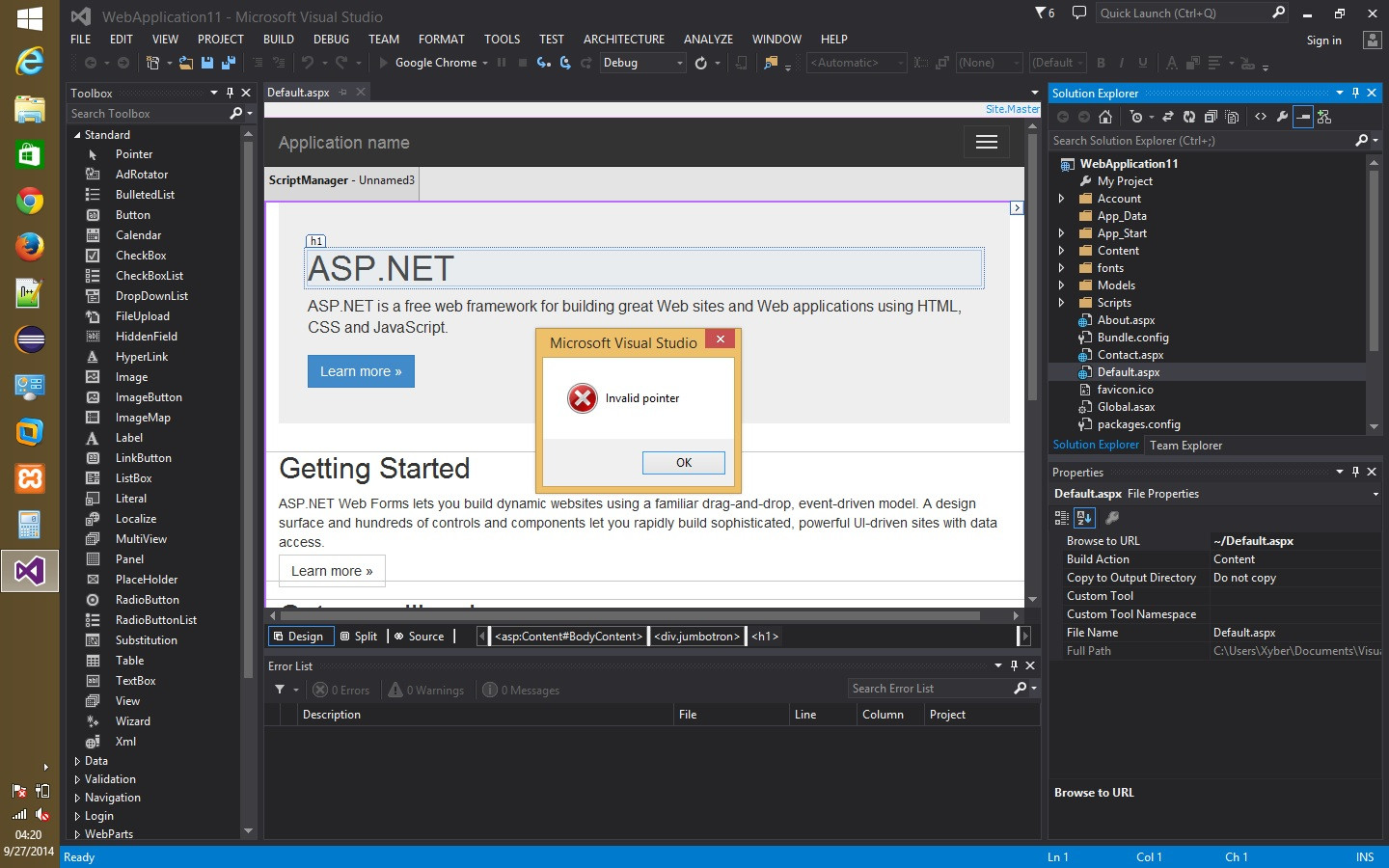Click the Refresh icon in Solution Explorer

click(1190, 117)
